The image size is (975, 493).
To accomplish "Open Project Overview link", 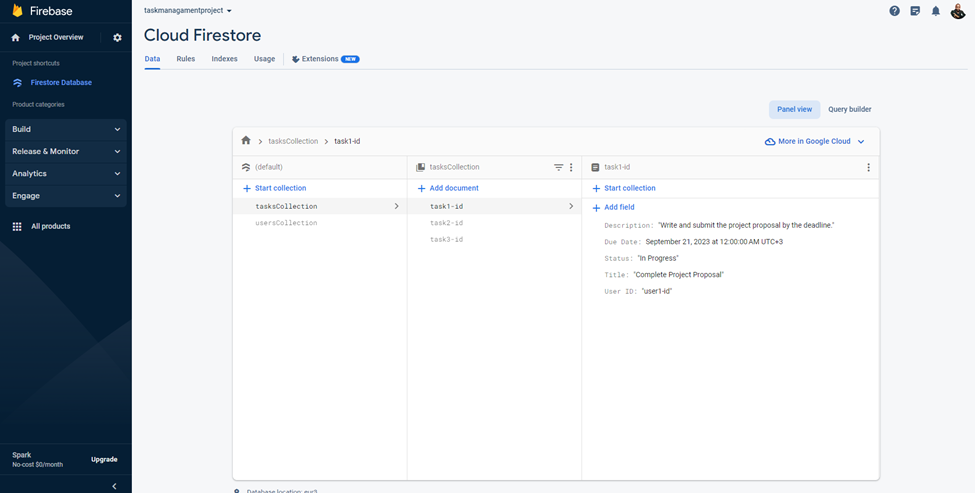I will click(55, 38).
